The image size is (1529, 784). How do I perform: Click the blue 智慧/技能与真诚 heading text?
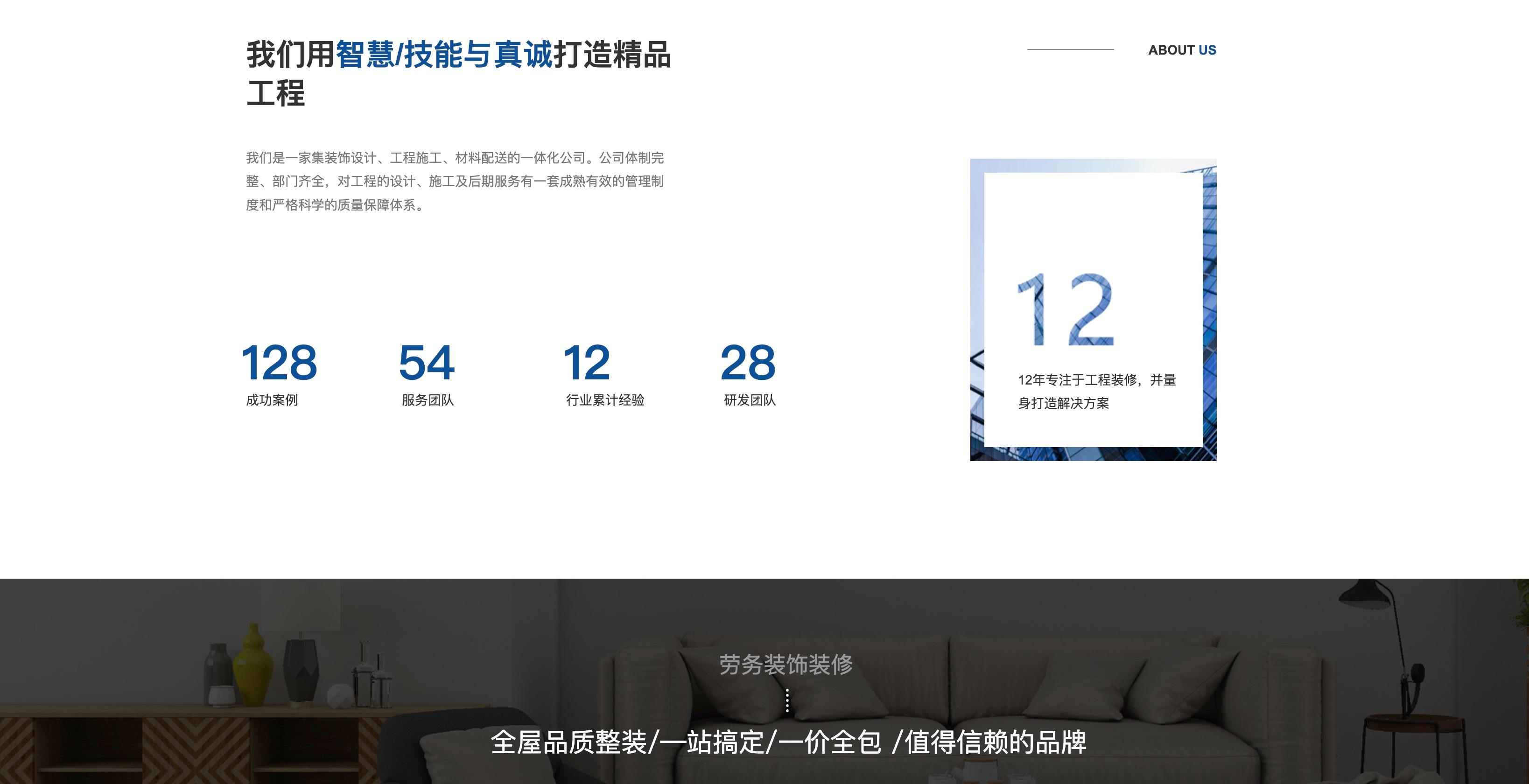coord(444,55)
